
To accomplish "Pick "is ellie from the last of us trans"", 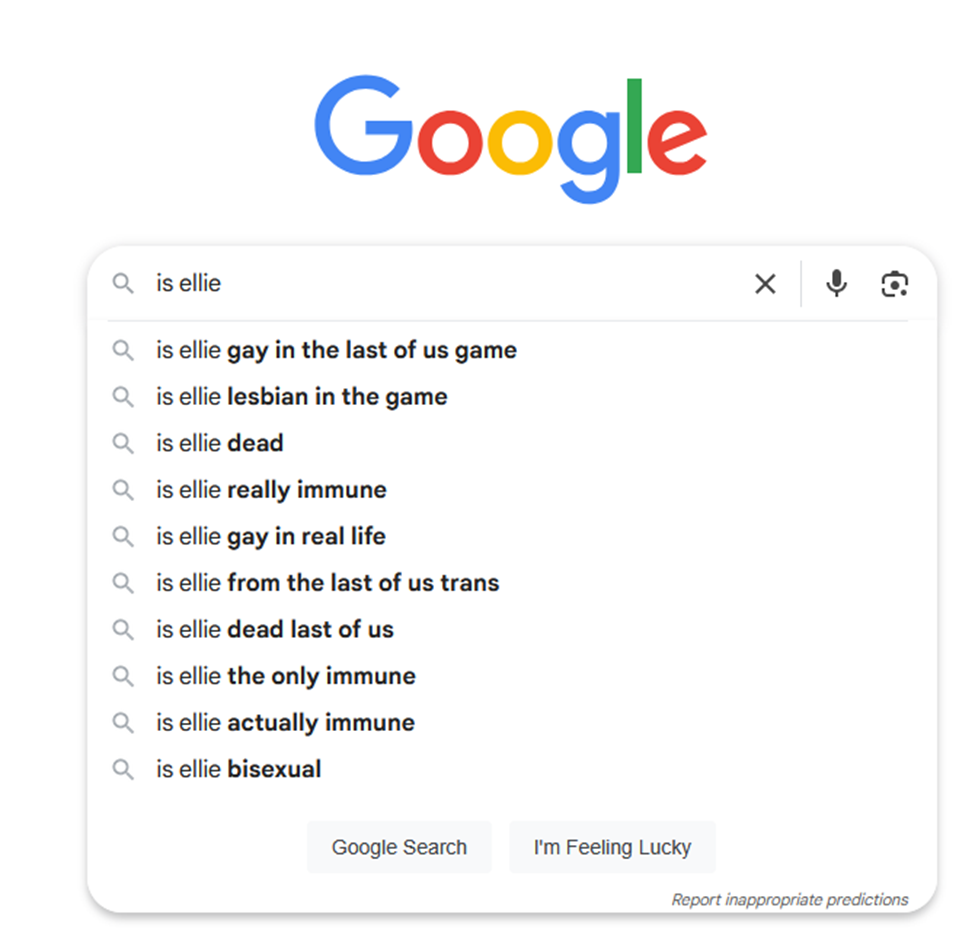I will [x=327, y=583].
